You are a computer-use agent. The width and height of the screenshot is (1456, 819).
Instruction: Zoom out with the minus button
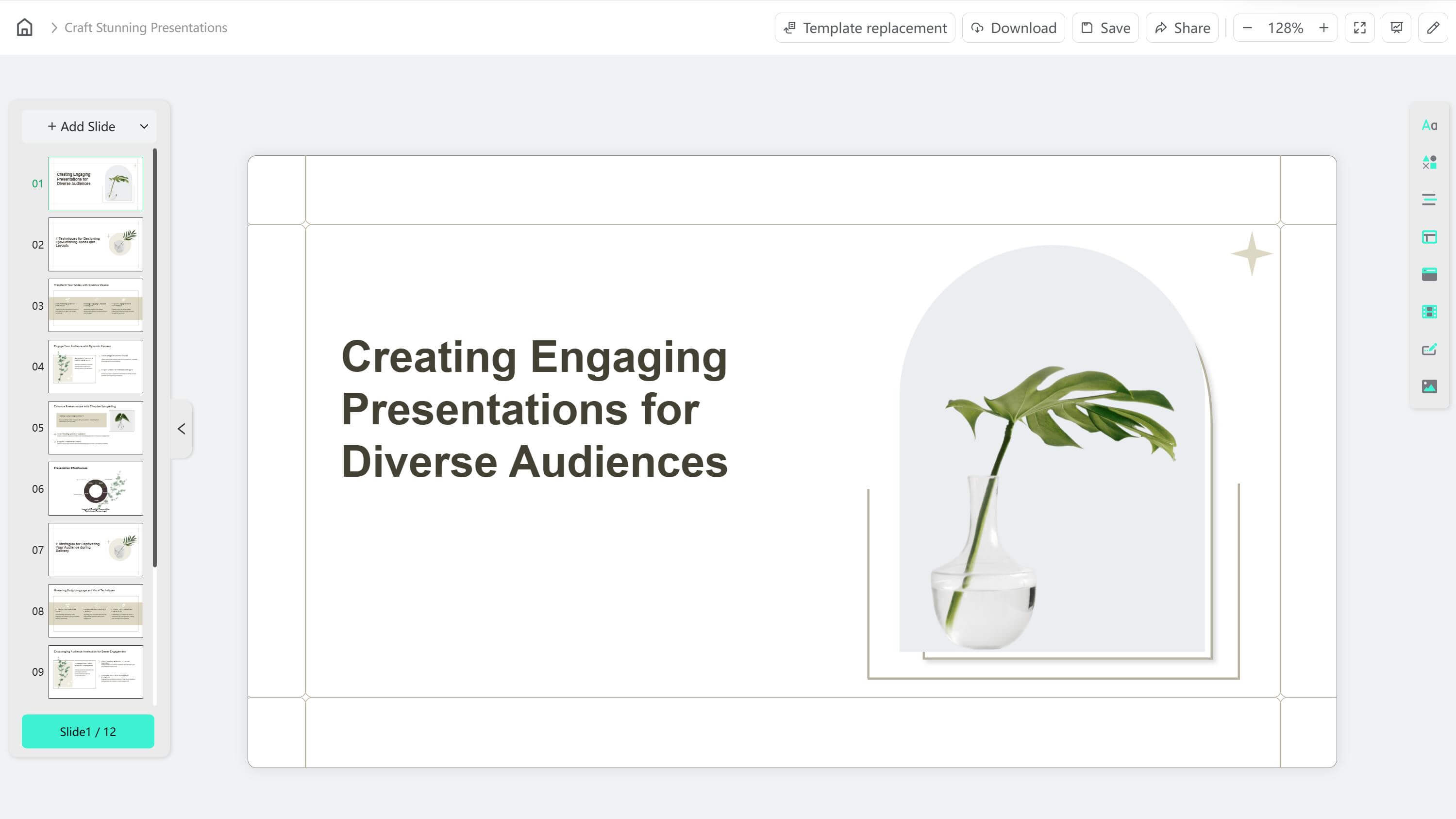1247,28
